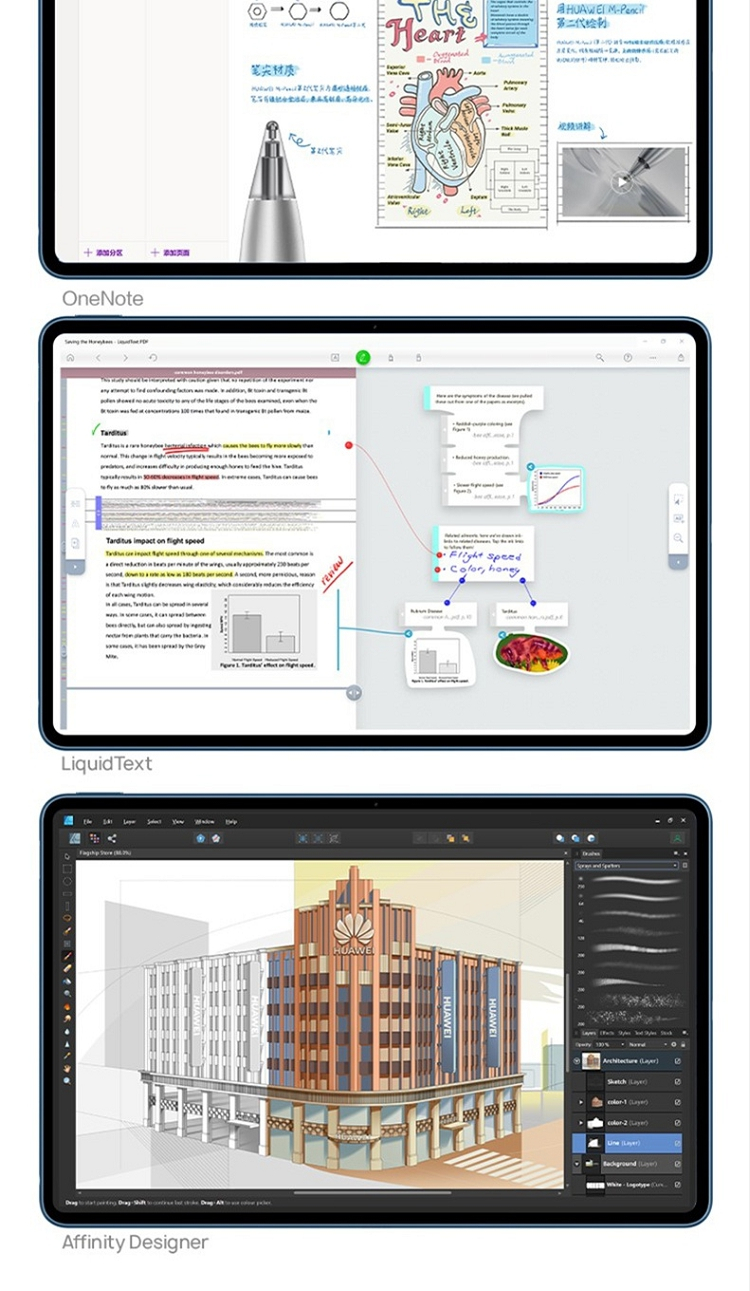Toggle visibility checkbox of Architecture layer

coord(677,1061)
